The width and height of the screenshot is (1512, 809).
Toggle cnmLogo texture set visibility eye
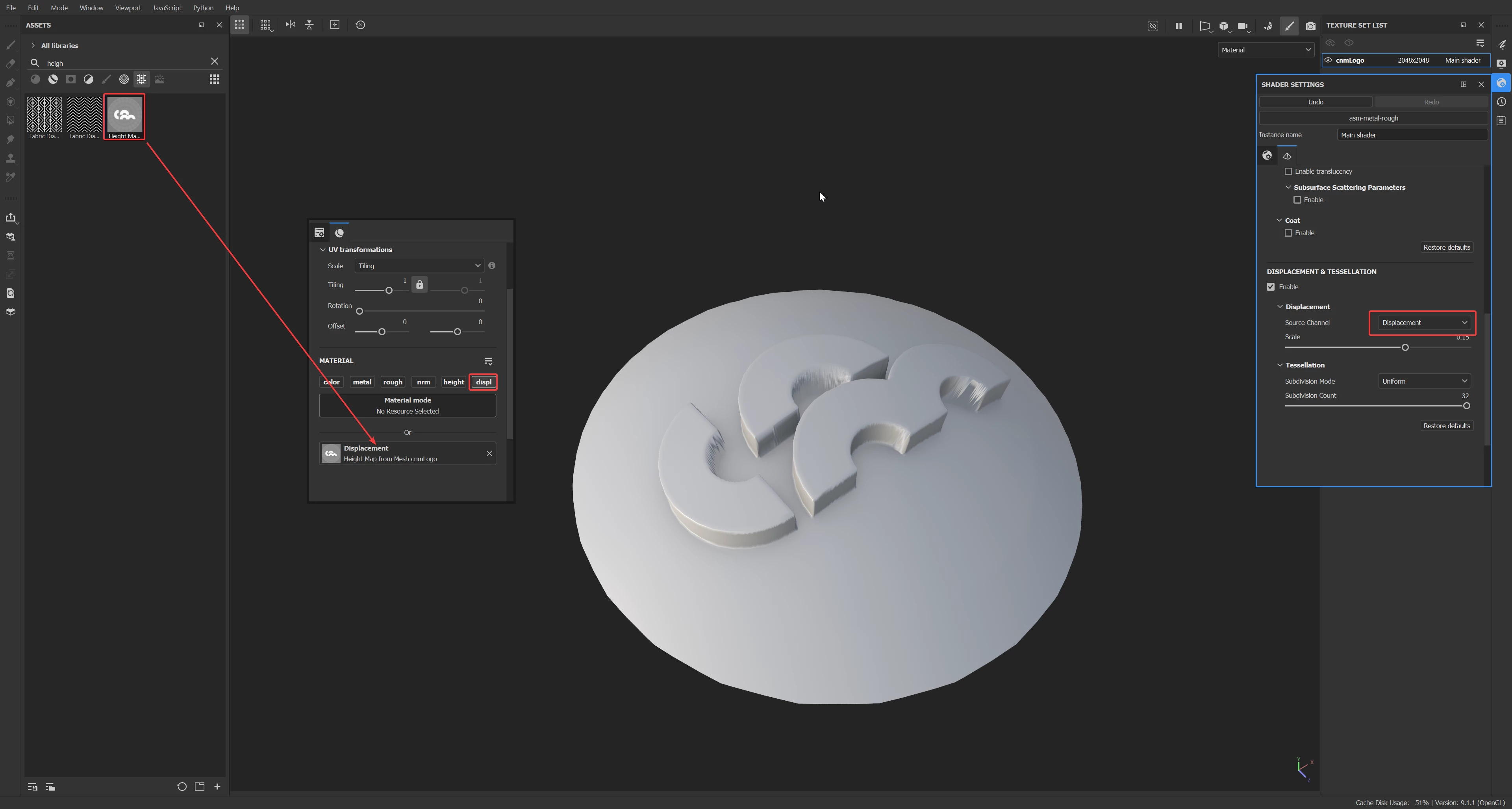click(1328, 61)
